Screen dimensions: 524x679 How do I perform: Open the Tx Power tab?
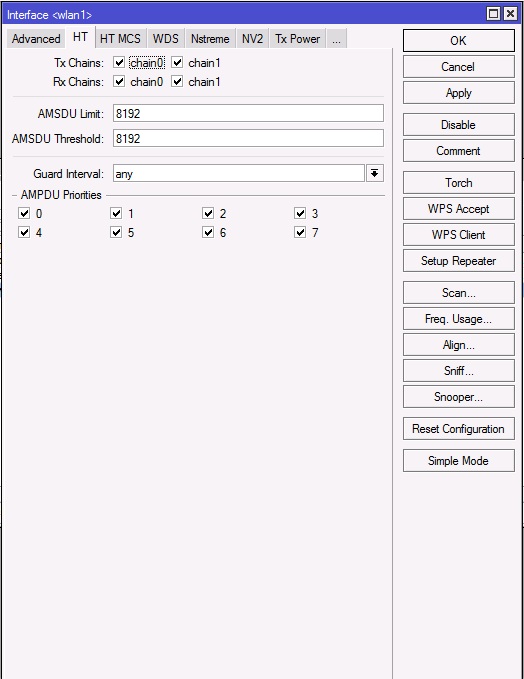(298, 39)
